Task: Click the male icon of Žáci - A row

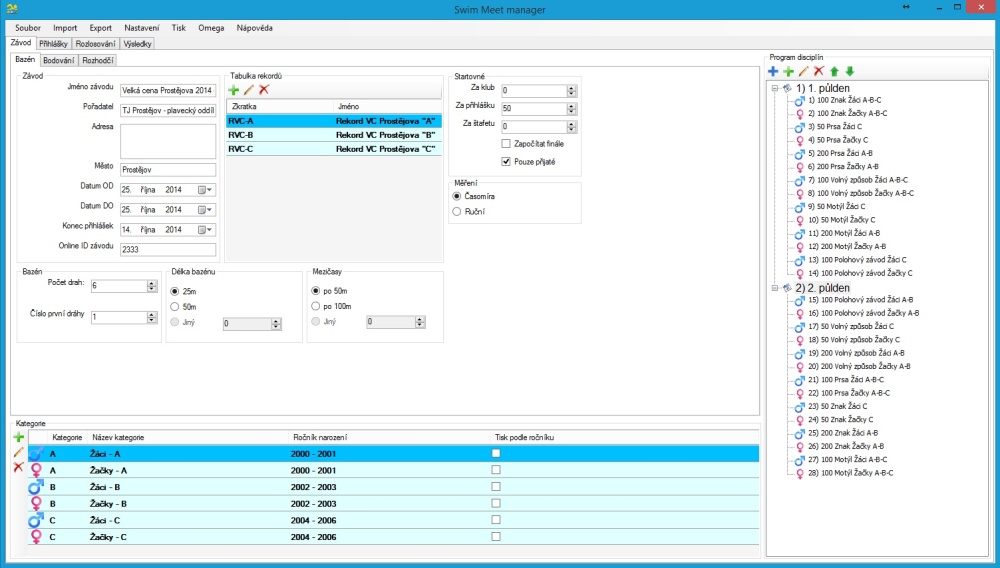Action: coord(36,454)
